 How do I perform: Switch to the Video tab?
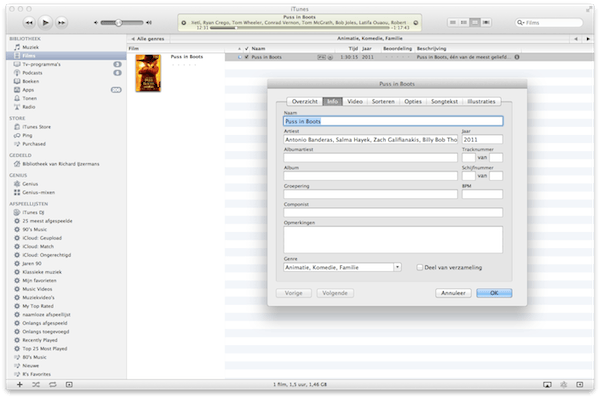pyautogui.click(x=355, y=101)
